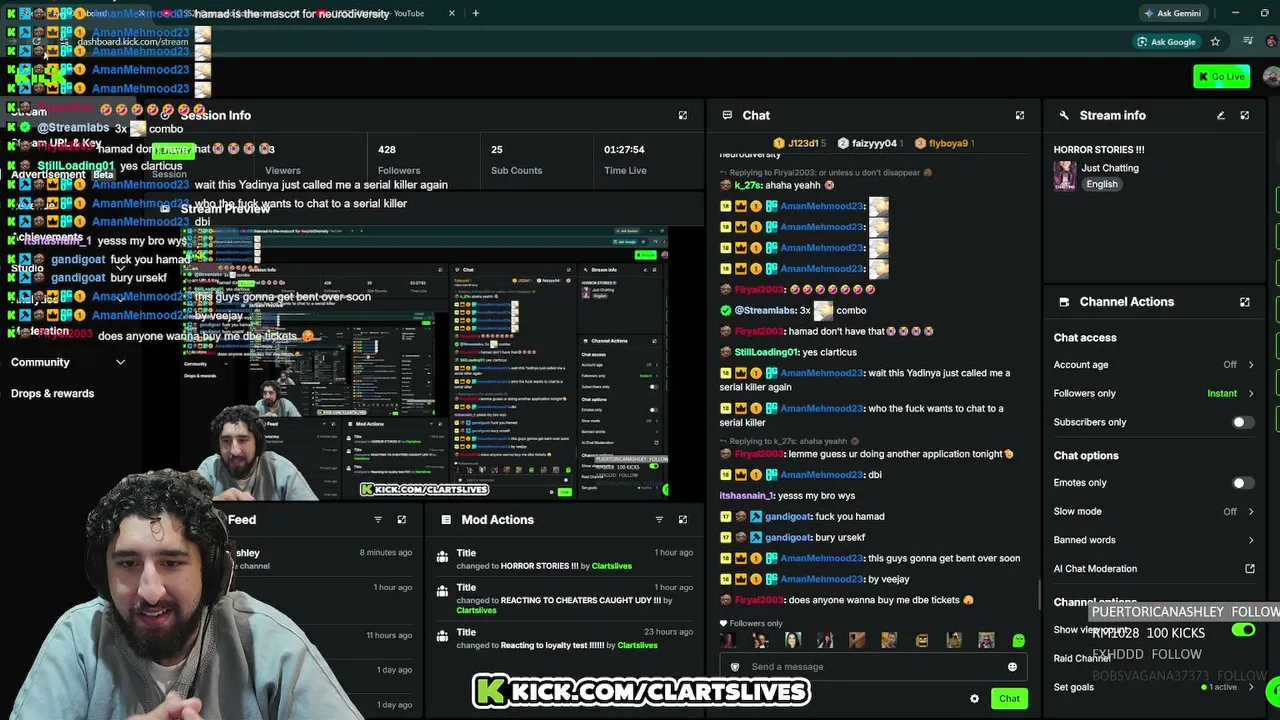Expand Set goals option
1280x720 pixels.
pos(1154,687)
